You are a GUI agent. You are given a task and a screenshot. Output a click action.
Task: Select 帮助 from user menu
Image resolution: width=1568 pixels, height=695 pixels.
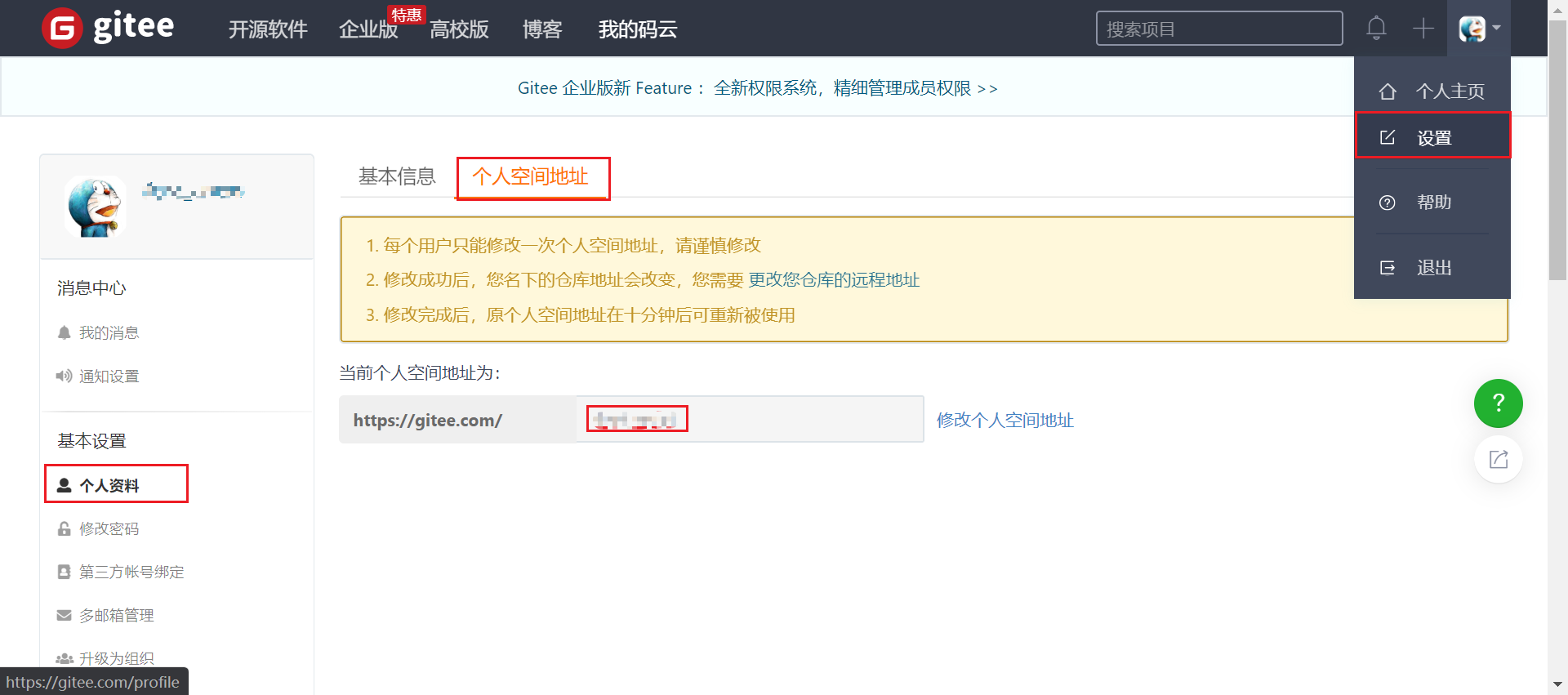(x=1432, y=203)
